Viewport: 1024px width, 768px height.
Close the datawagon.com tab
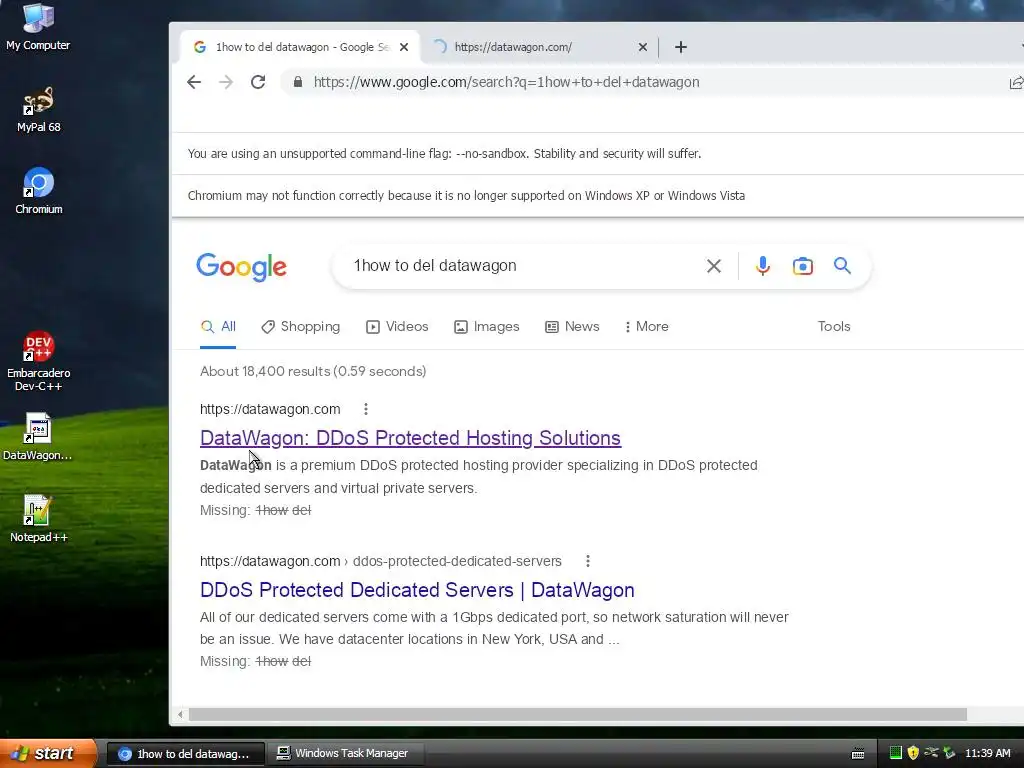643,47
